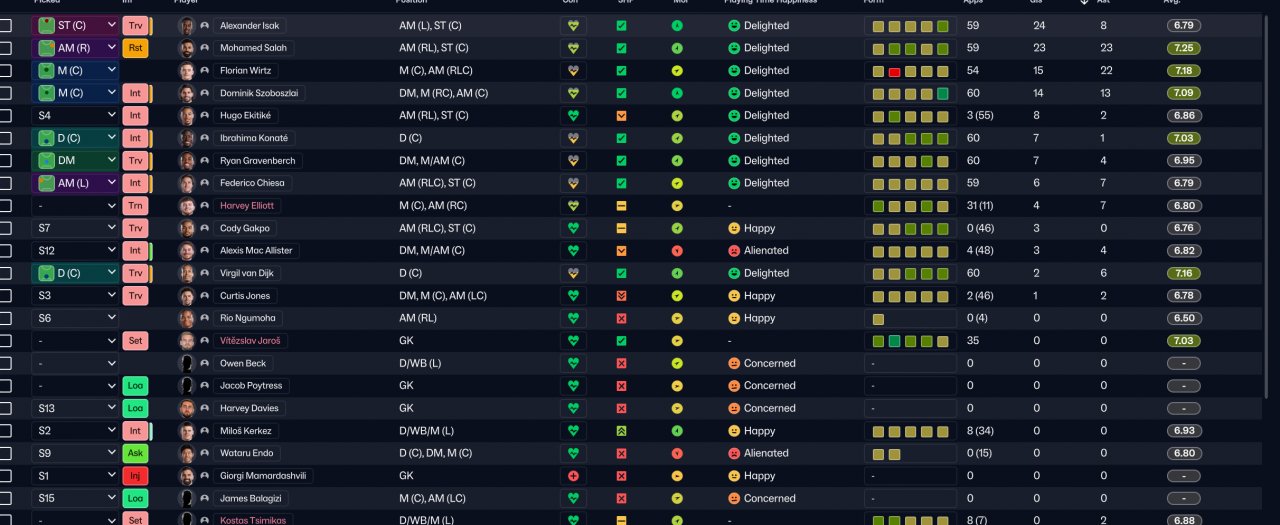The width and height of the screenshot is (1280, 525).
Task: Open Harvey Elliott's player profile link
Action: pos(248,206)
